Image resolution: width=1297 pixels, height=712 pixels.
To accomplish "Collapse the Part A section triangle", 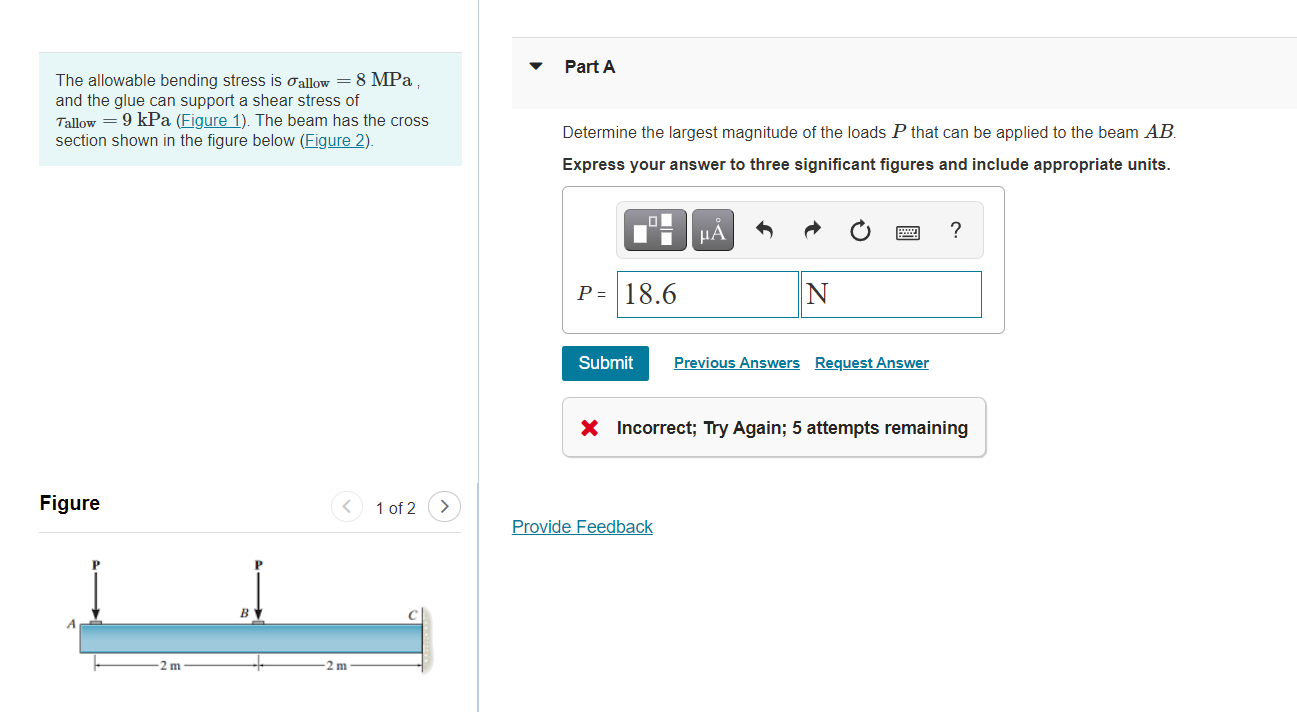I will [536, 67].
